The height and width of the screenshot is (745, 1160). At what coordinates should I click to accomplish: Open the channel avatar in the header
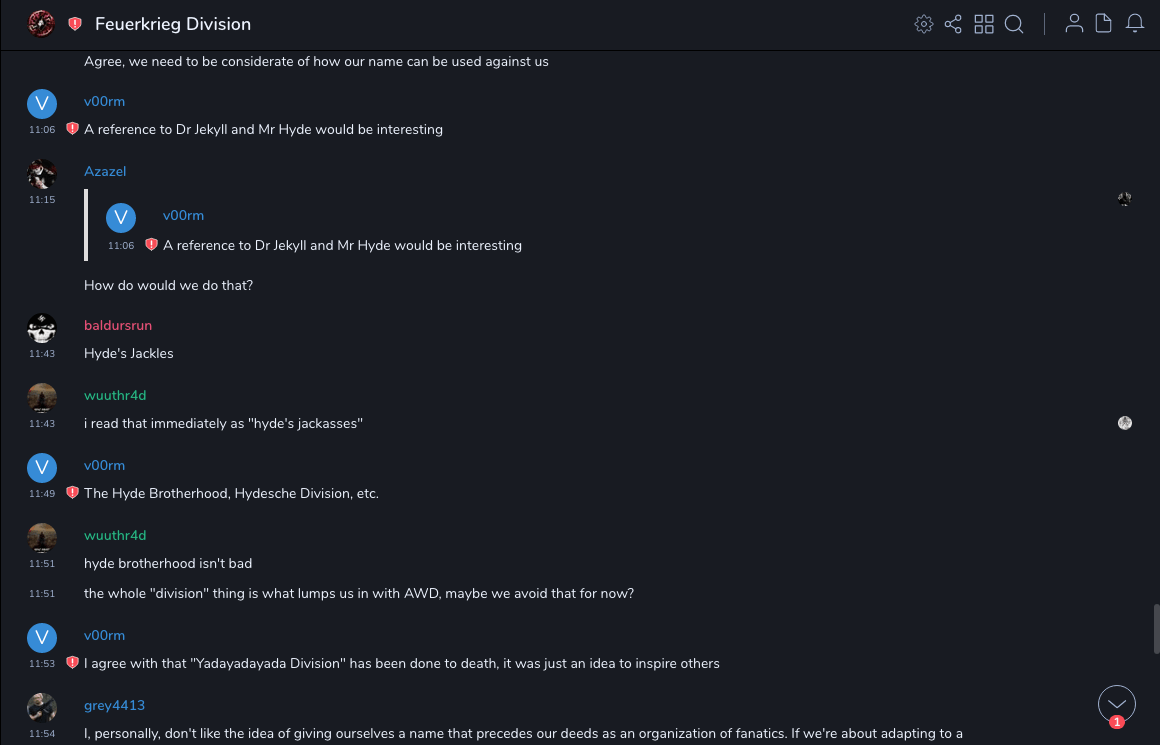point(41,24)
